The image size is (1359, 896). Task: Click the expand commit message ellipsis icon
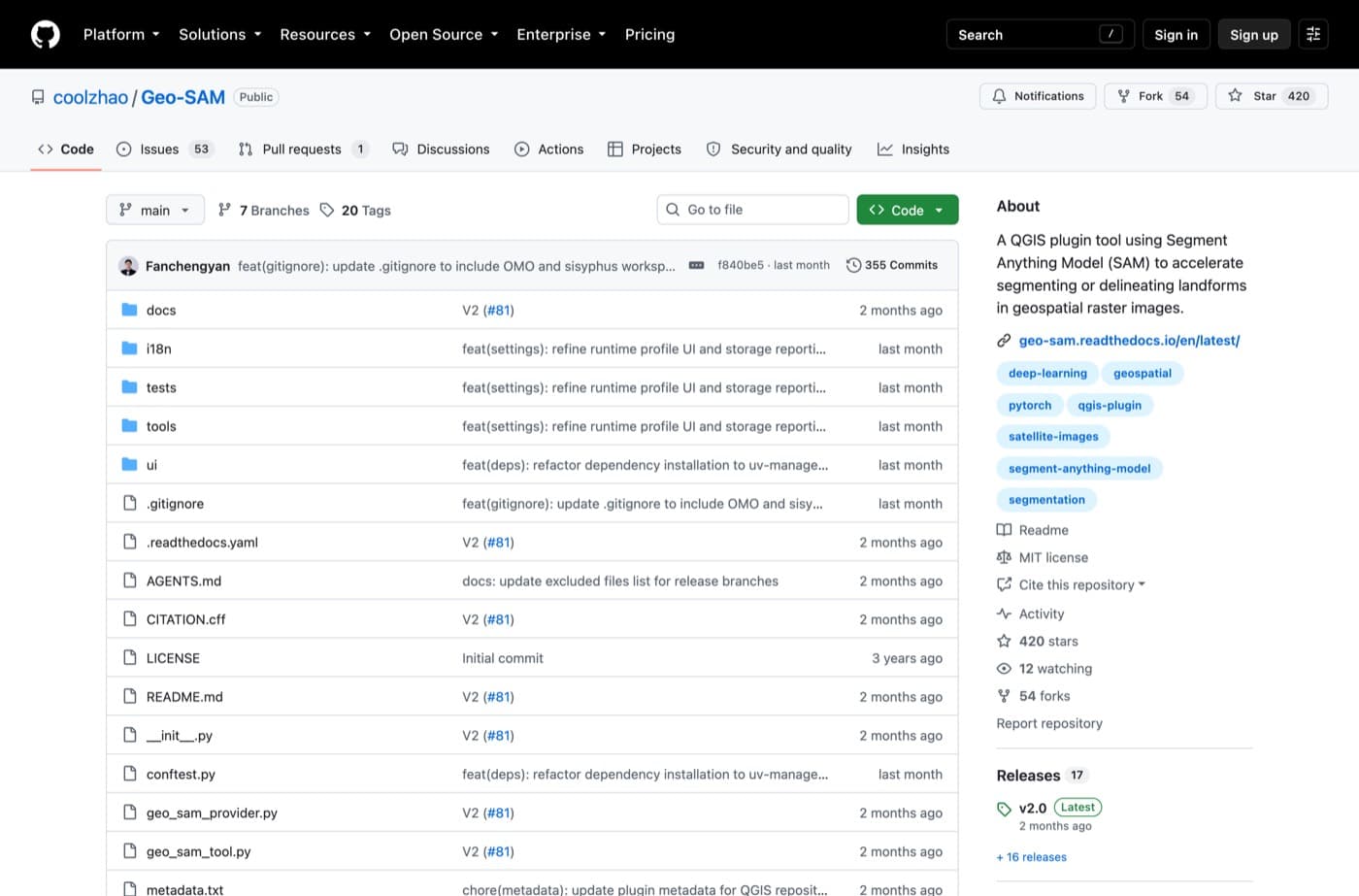pos(696,265)
